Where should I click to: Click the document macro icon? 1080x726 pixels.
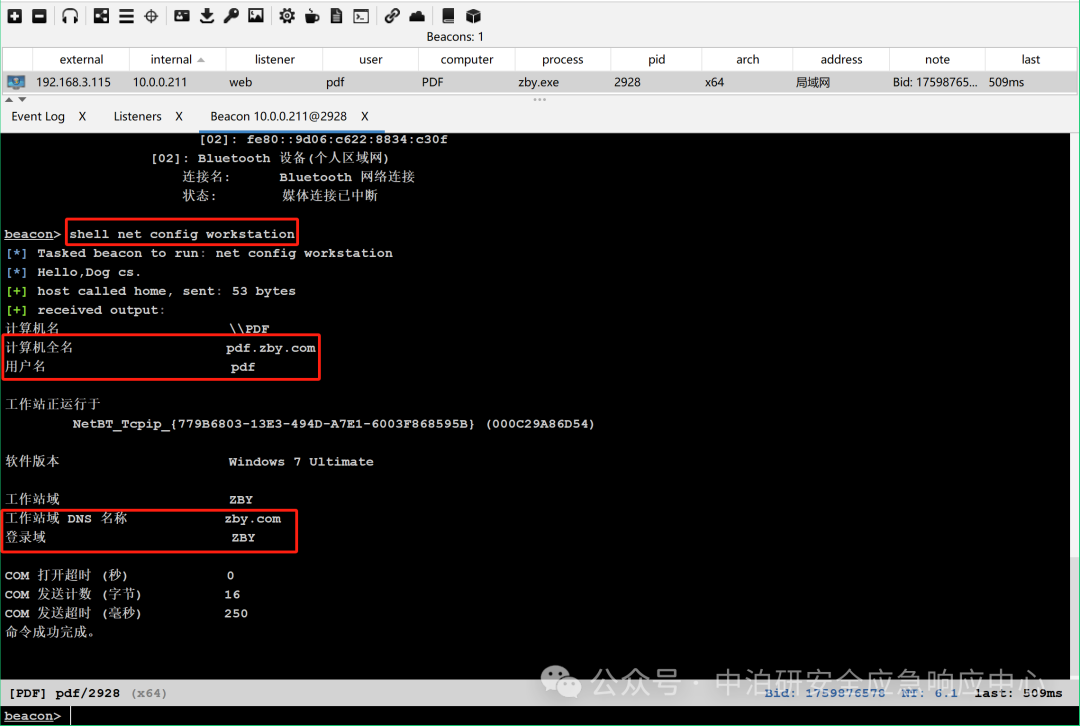[336, 15]
